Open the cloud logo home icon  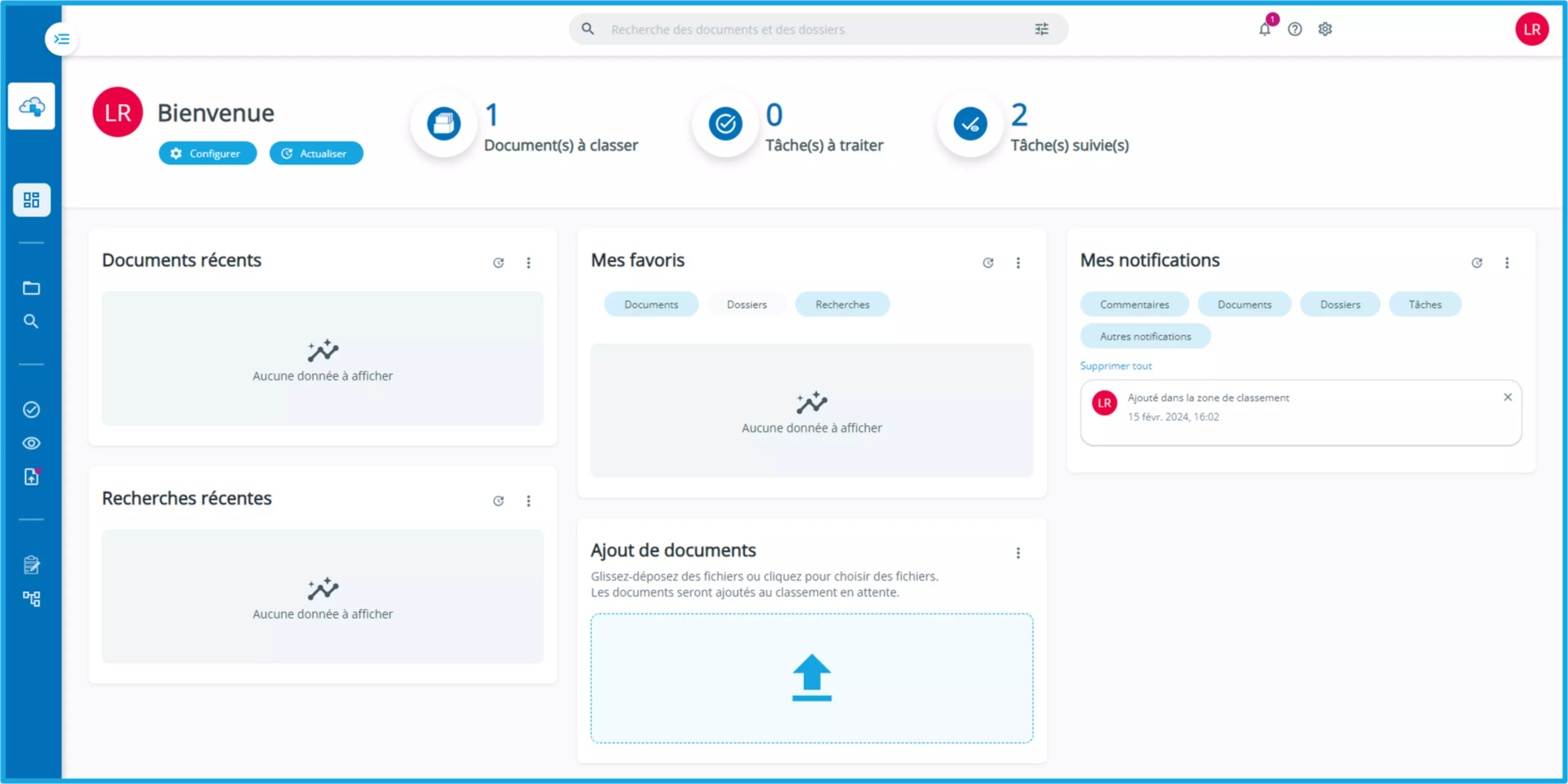coord(32,107)
